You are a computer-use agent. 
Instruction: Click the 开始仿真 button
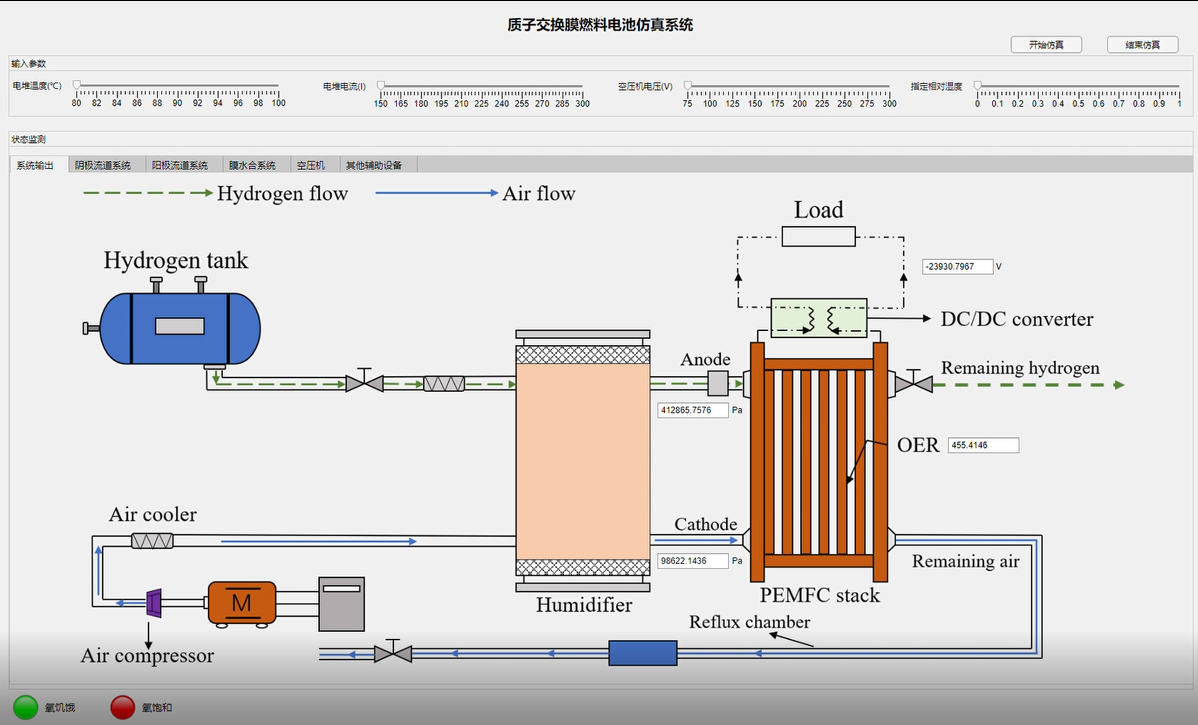point(1046,44)
